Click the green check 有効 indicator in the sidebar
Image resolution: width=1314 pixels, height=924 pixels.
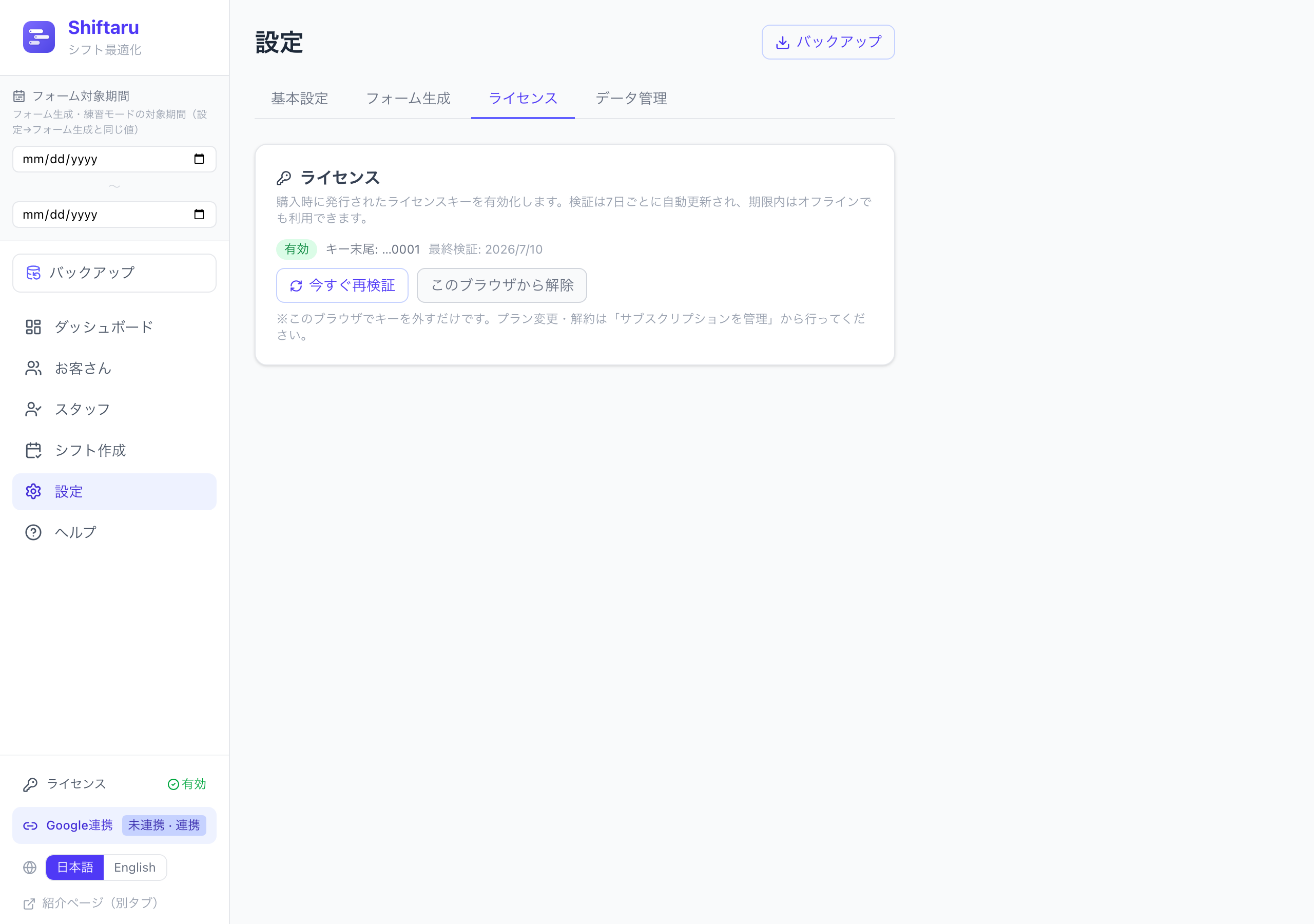click(x=186, y=784)
